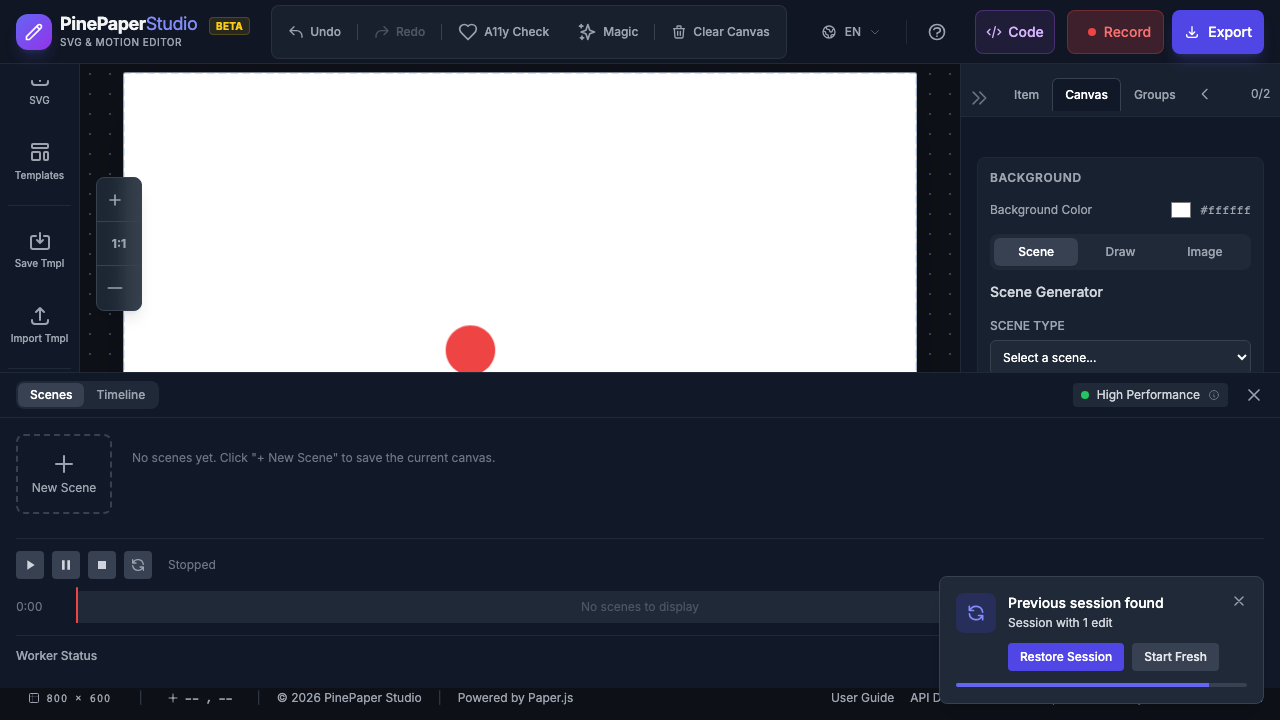This screenshot has height=720, width=1280.
Task: Switch to the Timeline tab
Action: (121, 395)
